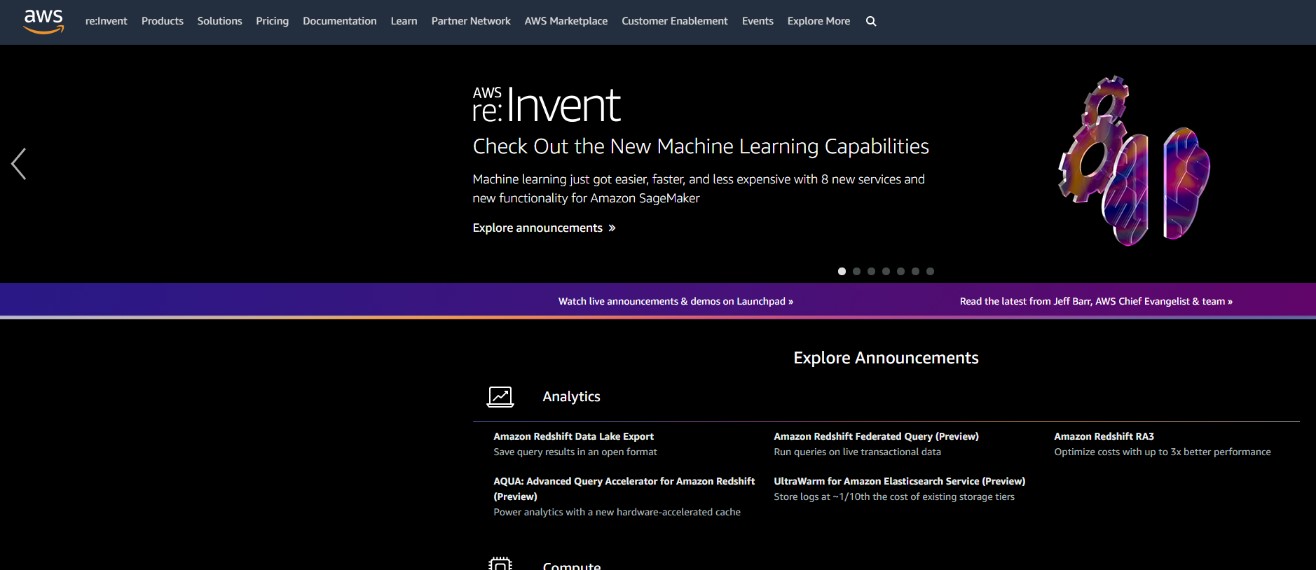
Task: Open AQUA Advanced Query Accelerator link
Action: [624, 489]
